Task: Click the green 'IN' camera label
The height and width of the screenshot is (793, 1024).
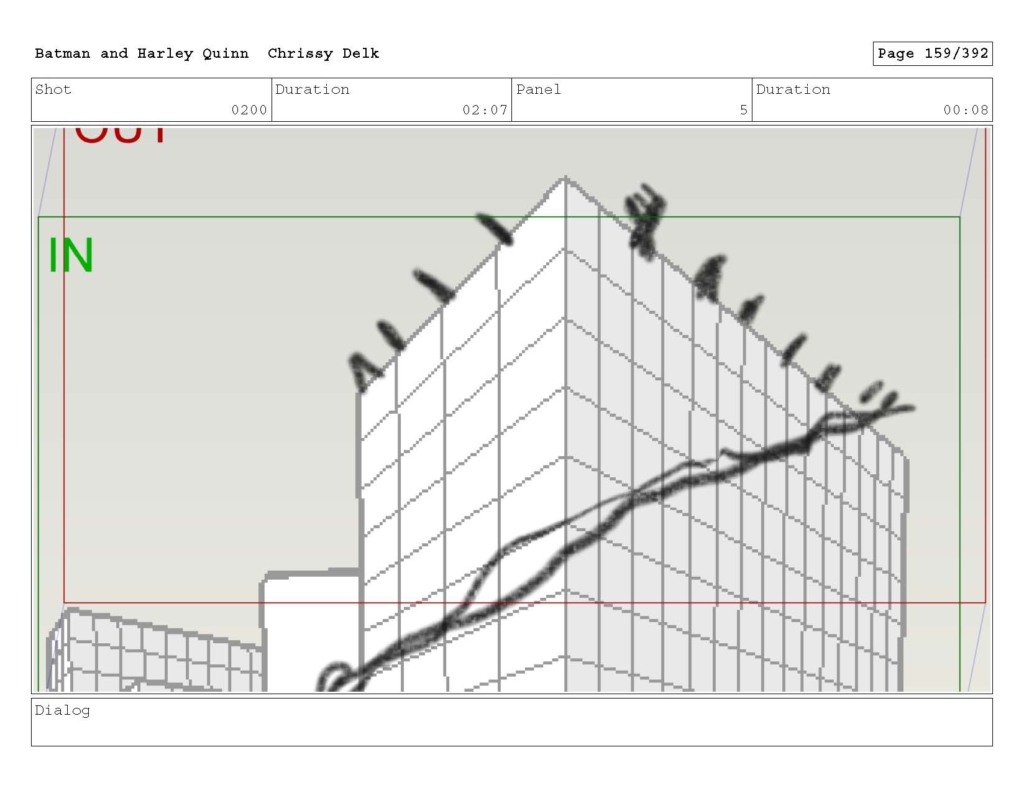Action: (71, 255)
